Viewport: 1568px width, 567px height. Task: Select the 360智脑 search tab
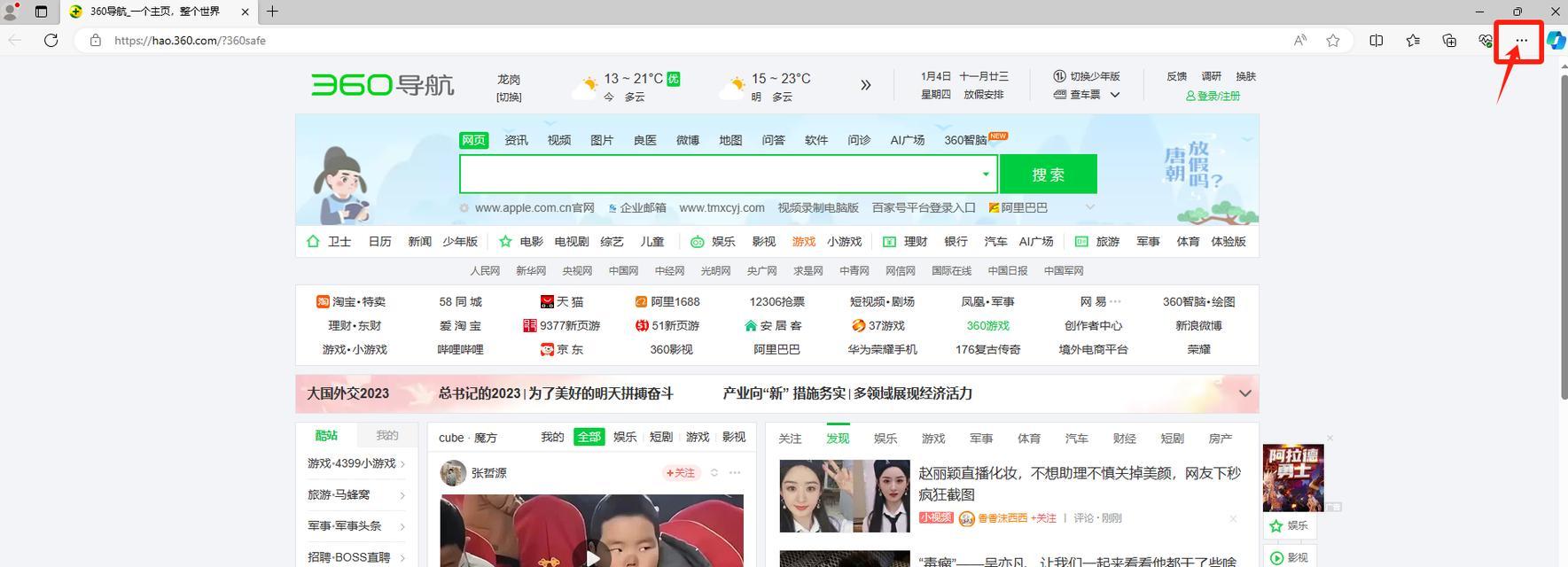965,140
